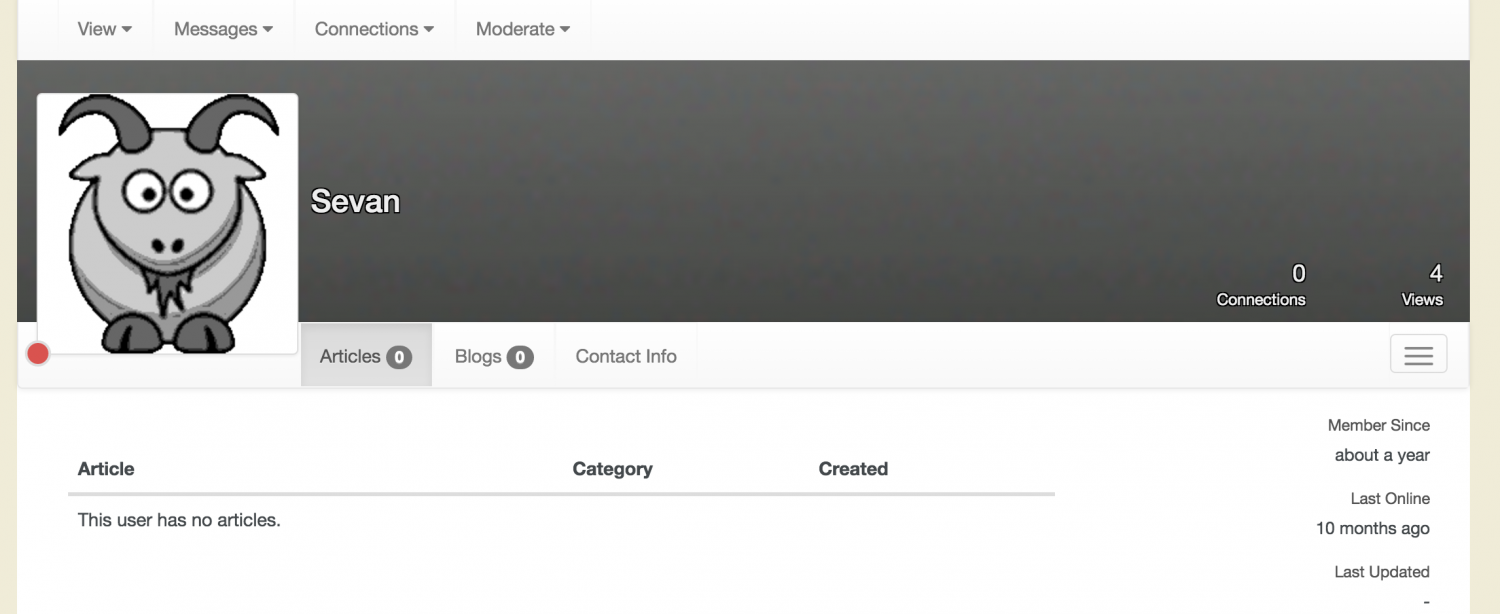Click the Articles count badge

tap(399, 357)
